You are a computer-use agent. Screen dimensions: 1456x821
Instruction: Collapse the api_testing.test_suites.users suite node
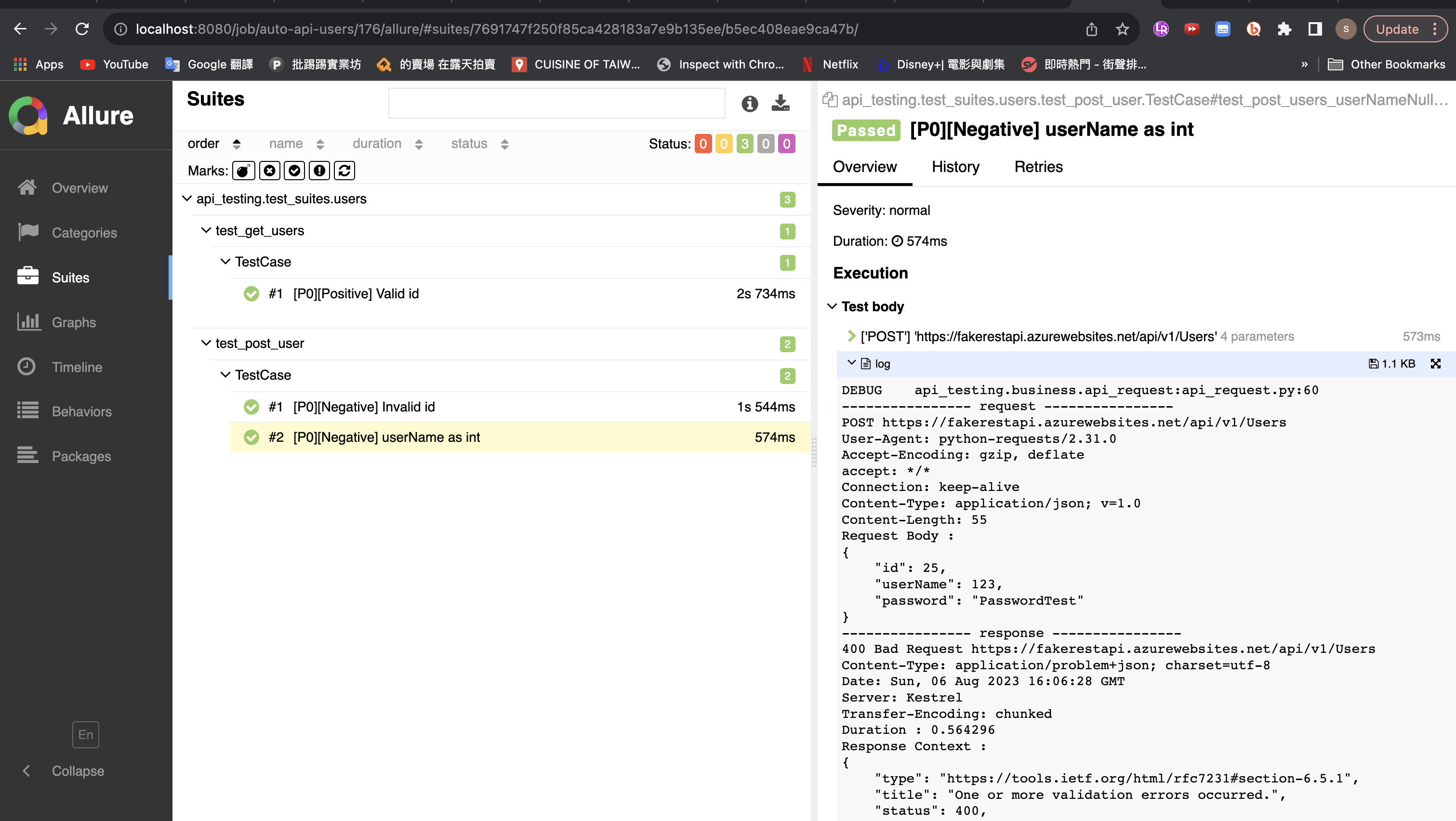click(187, 199)
